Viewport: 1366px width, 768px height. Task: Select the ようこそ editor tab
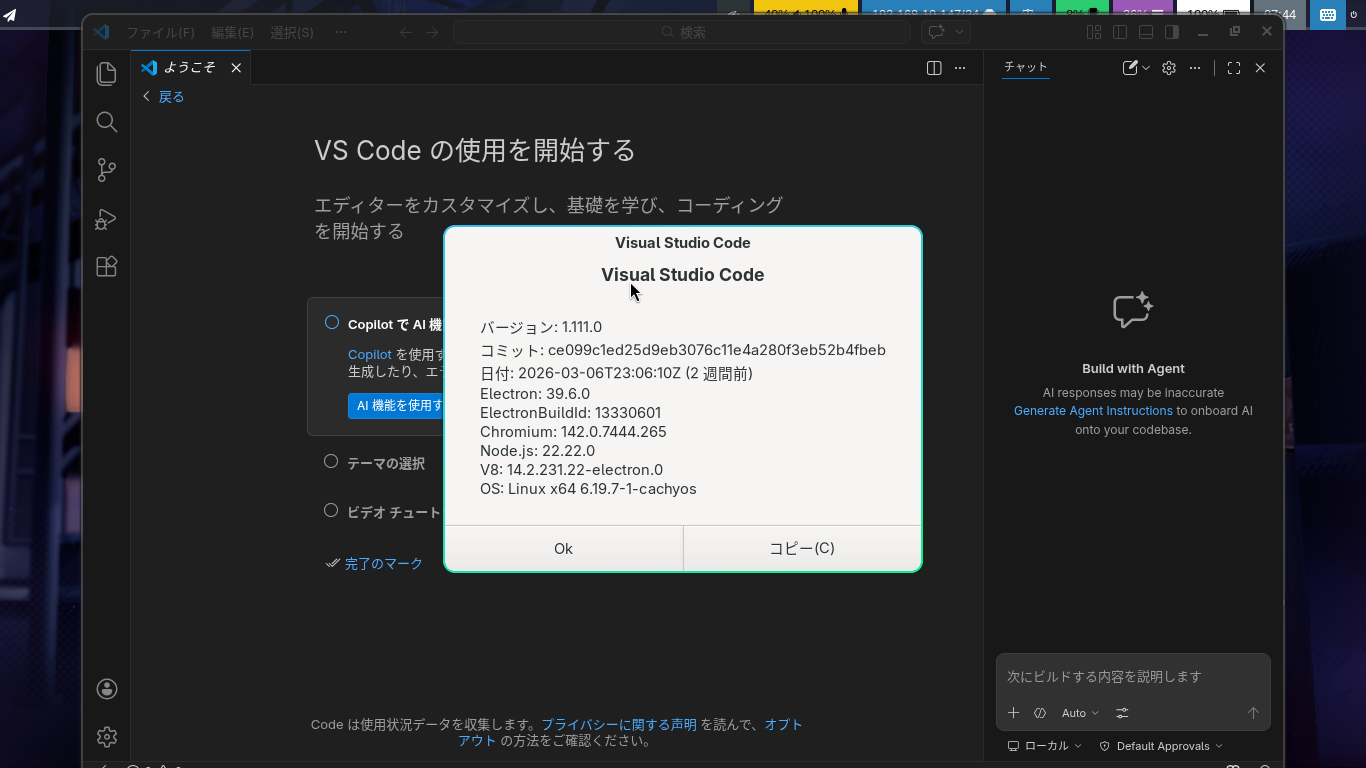pos(190,68)
